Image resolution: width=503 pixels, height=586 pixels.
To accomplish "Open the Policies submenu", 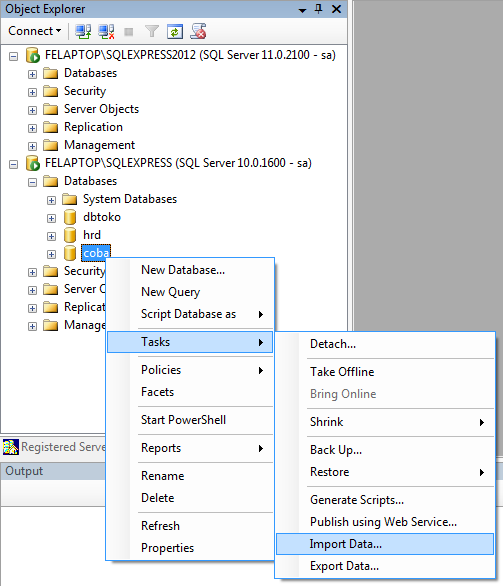I will (x=190, y=370).
